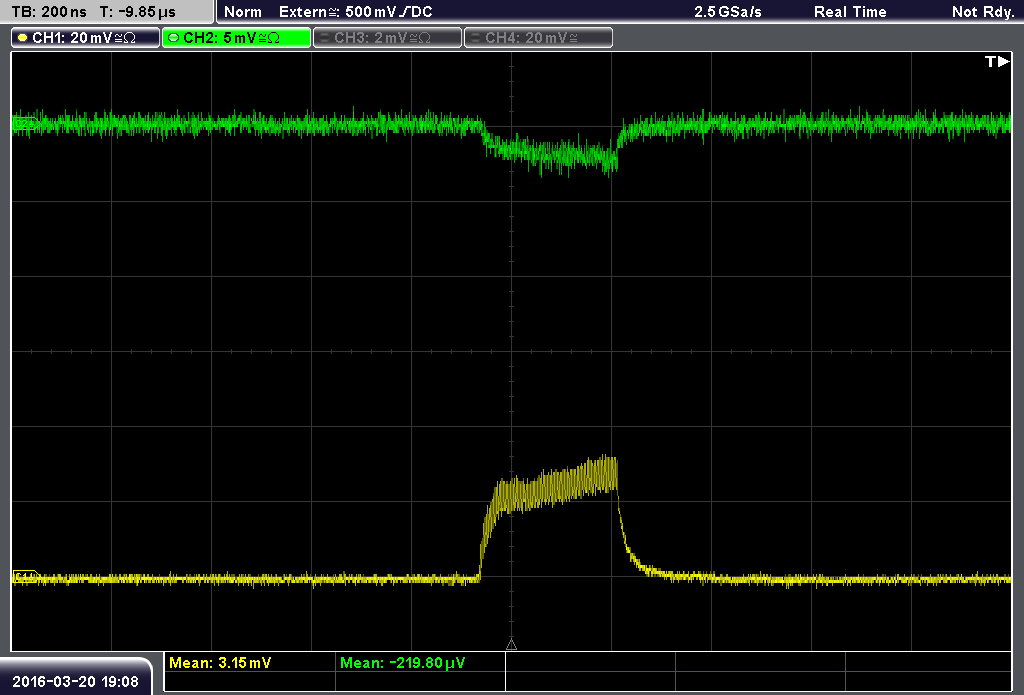This screenshot has height=695, width=1024.
Task: Click the green CH2 ground level marker
Action: [x=25, y=123]
